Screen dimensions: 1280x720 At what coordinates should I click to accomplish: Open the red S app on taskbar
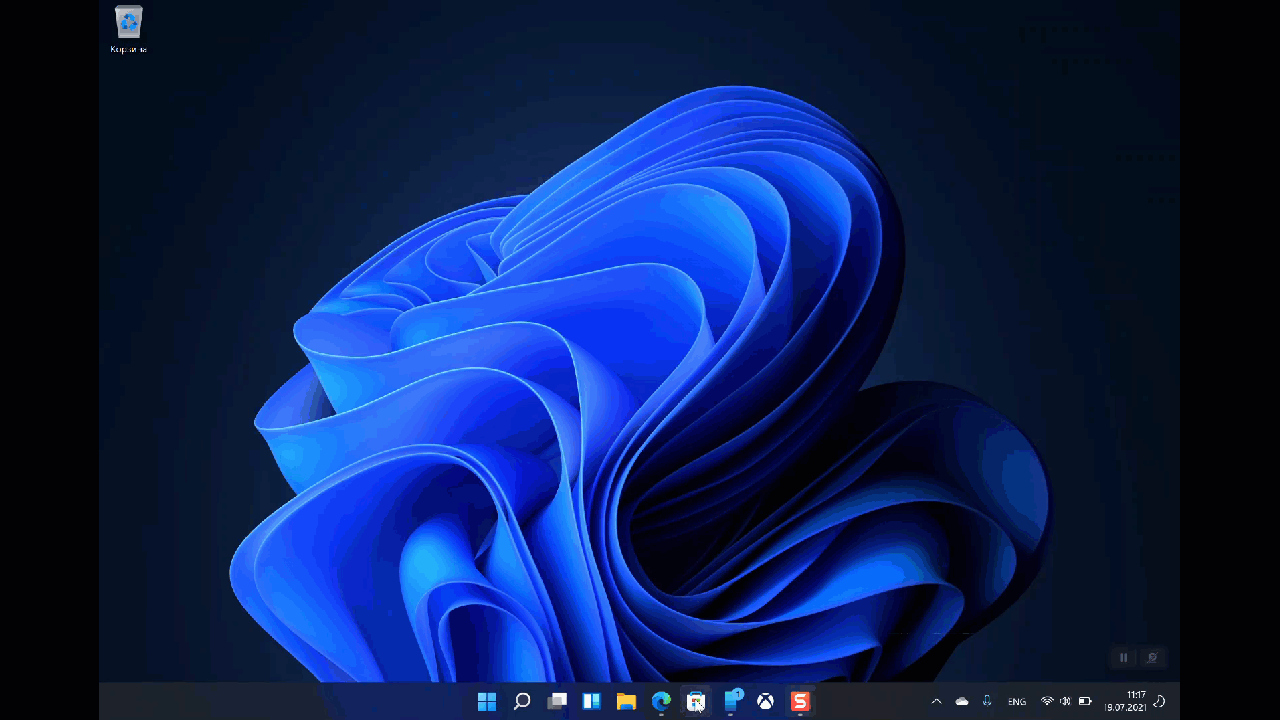coord(800,701)
